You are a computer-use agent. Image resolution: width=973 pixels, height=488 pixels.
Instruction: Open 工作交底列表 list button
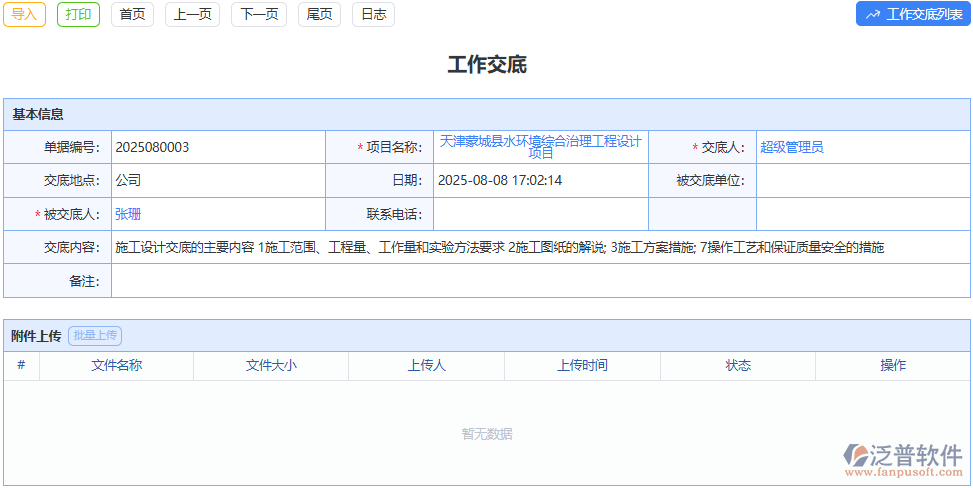(x=913, y=14)
